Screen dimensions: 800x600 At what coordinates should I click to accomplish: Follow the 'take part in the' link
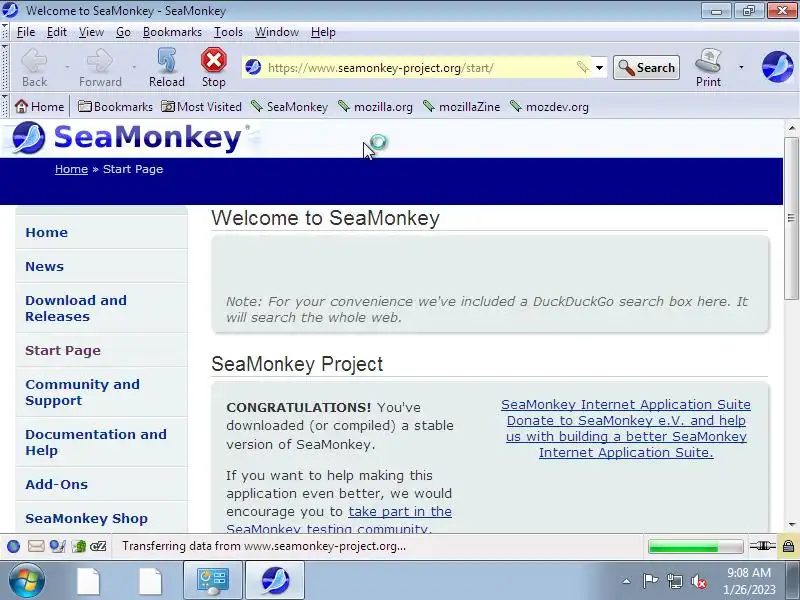click(x=400, y=511)
